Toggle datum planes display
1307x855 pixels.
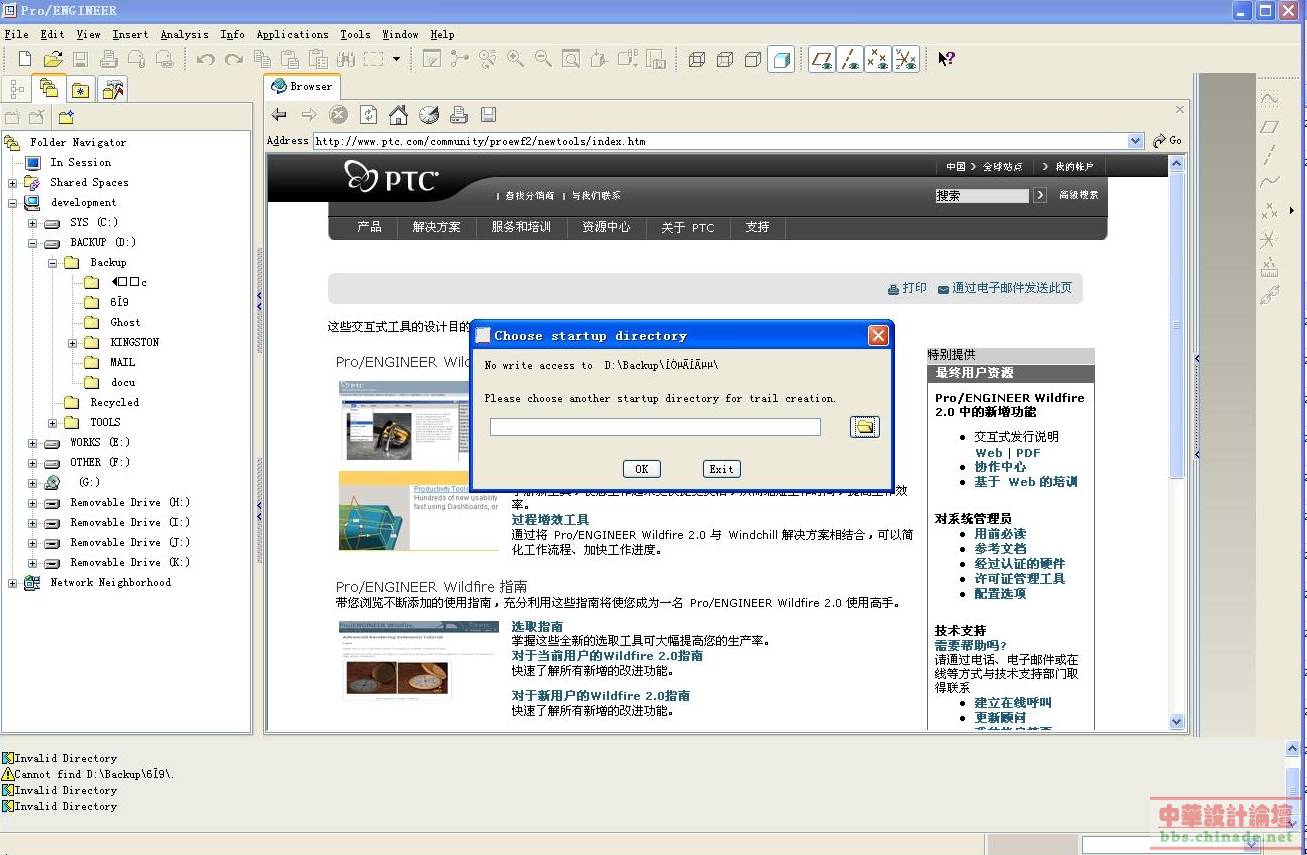point(821,59)
